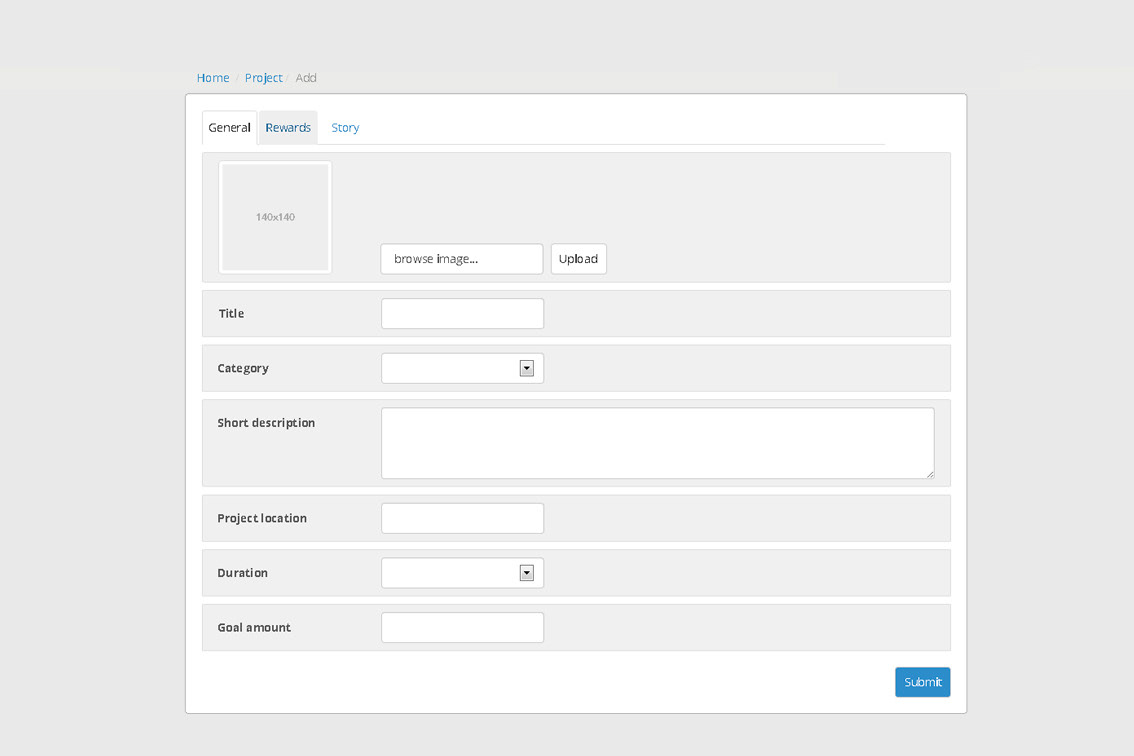Click the Short description label

(266, 423)
